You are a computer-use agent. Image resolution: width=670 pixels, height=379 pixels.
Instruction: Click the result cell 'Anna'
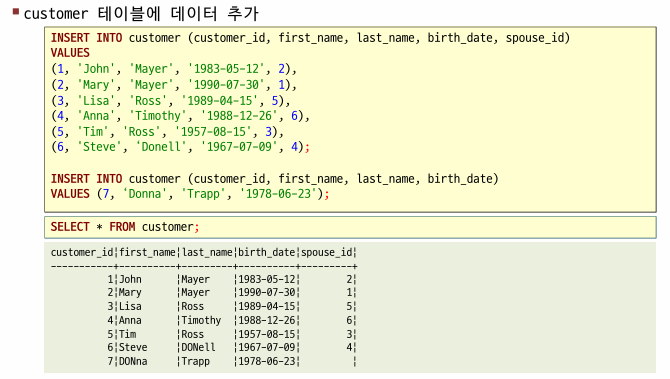(x=130, y=320)
